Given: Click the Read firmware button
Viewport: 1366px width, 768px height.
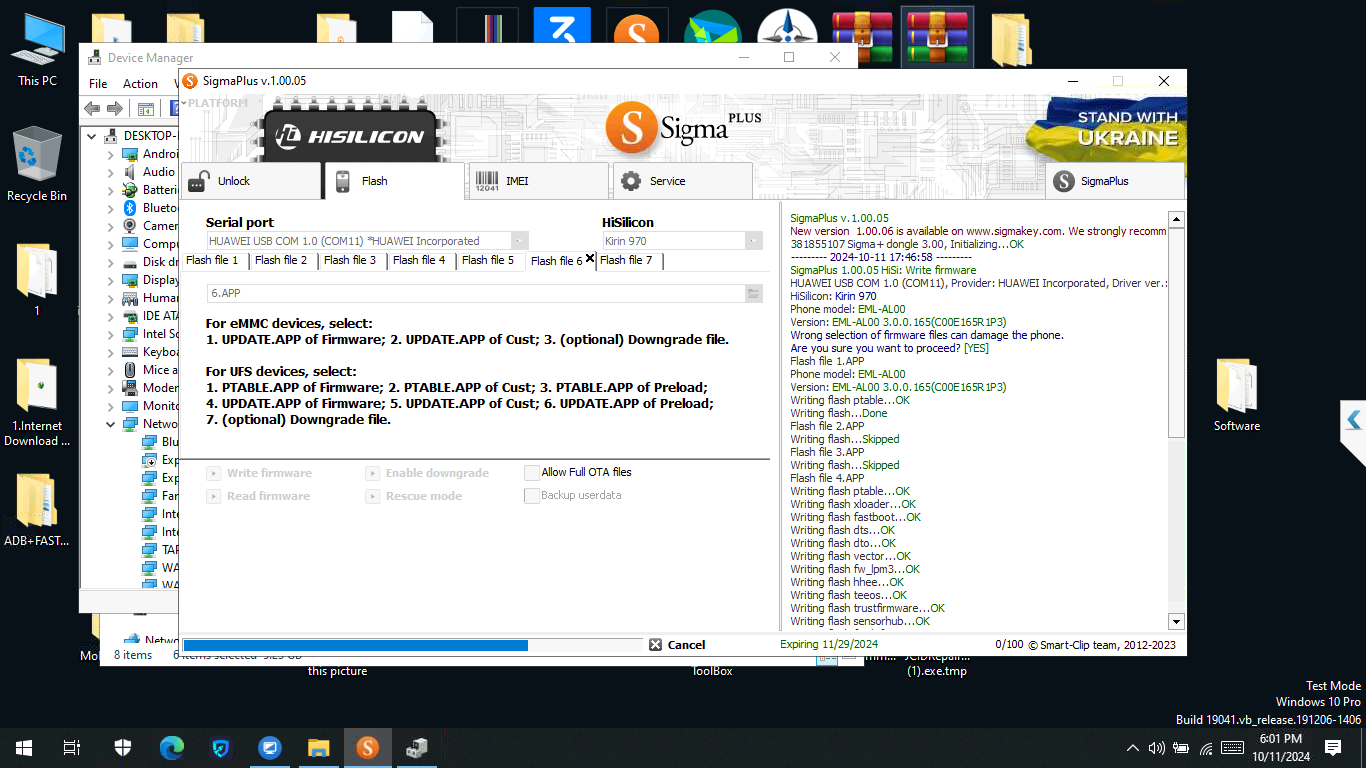Looking at the screenshot, I should 259,496.
